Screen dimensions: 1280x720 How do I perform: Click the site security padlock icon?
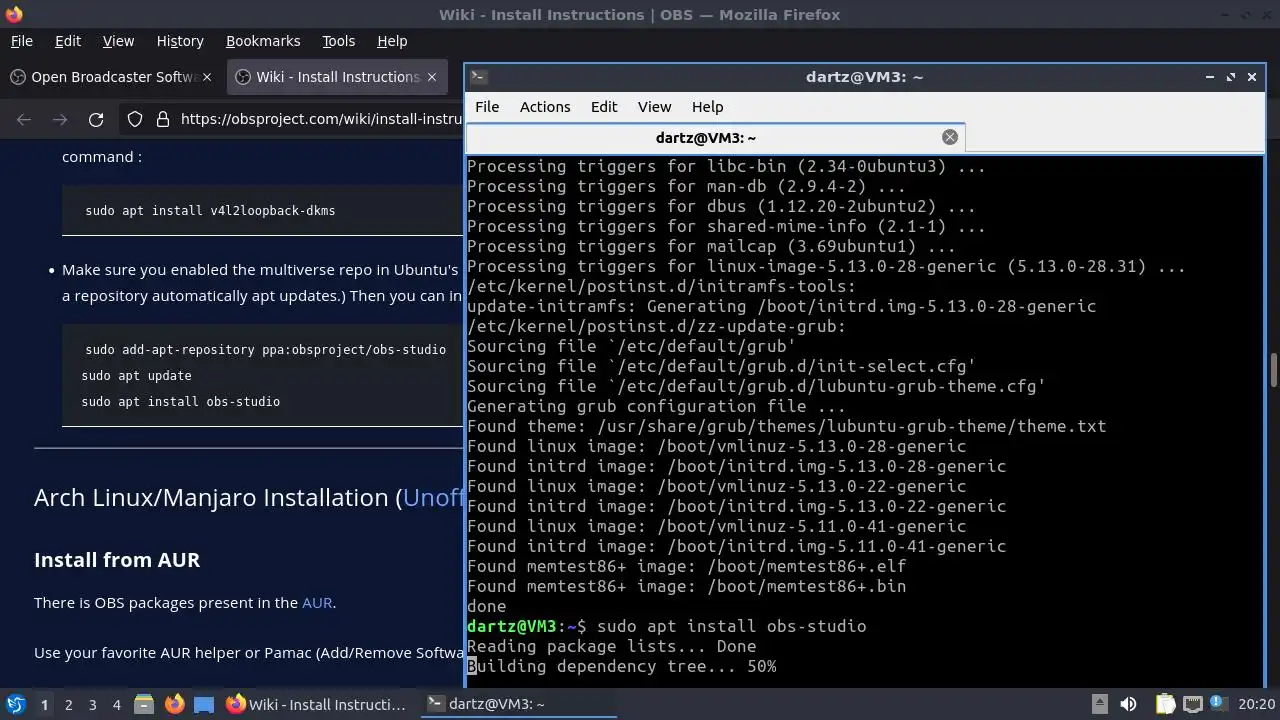click(x=163, y=119)
